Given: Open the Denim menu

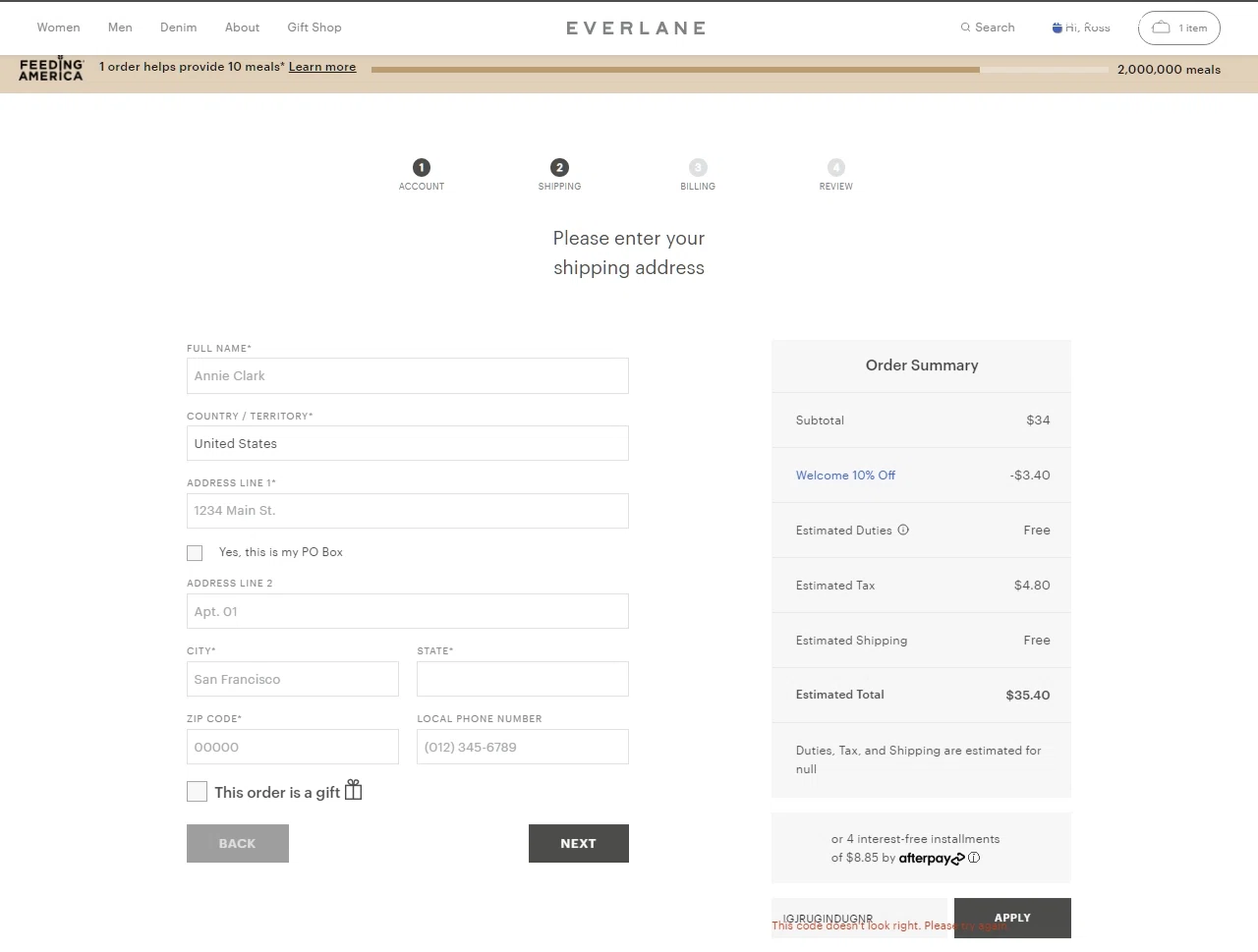Looking at the screenshot, I should tap(179, 28).
